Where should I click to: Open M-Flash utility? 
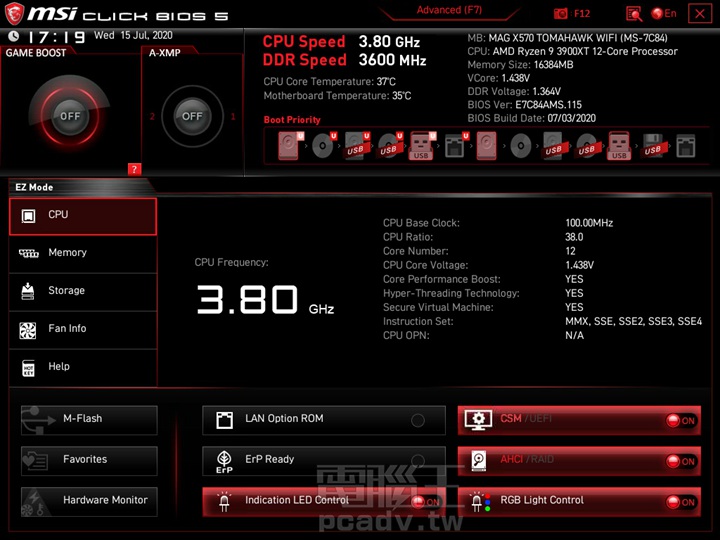89,420
